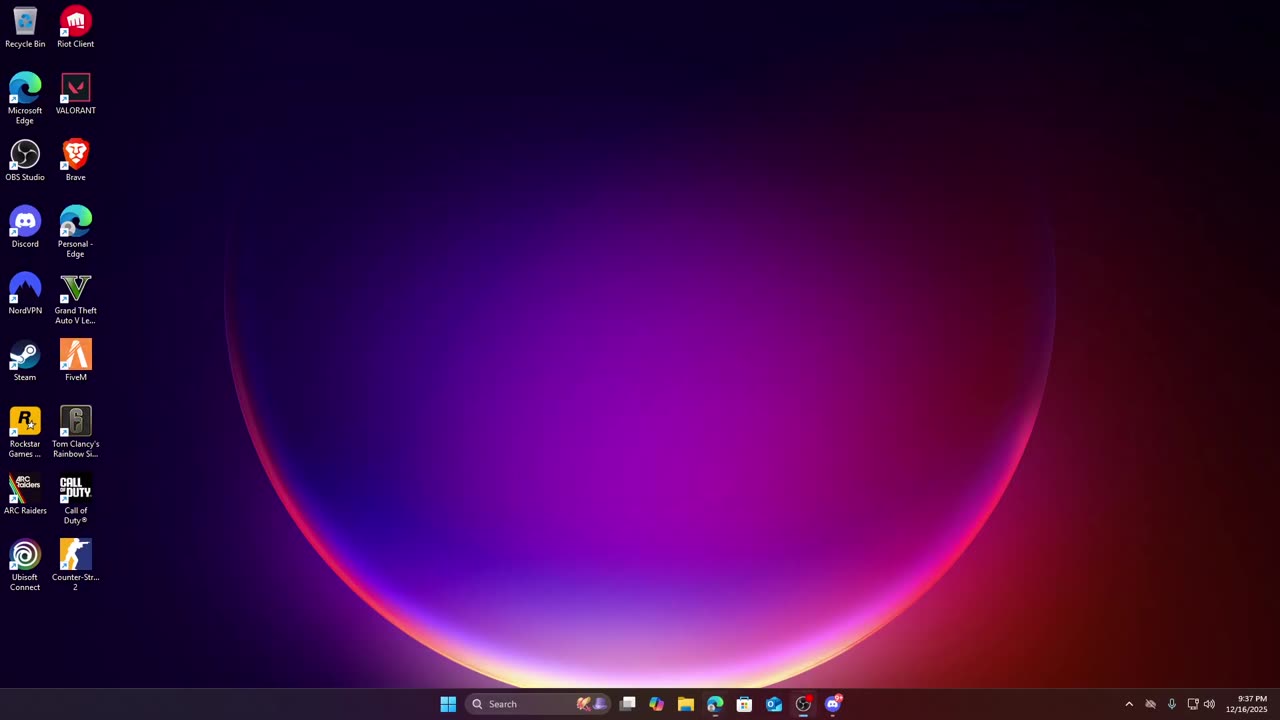Viewport: 1280px width, 720px height.
Task: Open Task View from the taskbar
Action: [x=627, y=704]
